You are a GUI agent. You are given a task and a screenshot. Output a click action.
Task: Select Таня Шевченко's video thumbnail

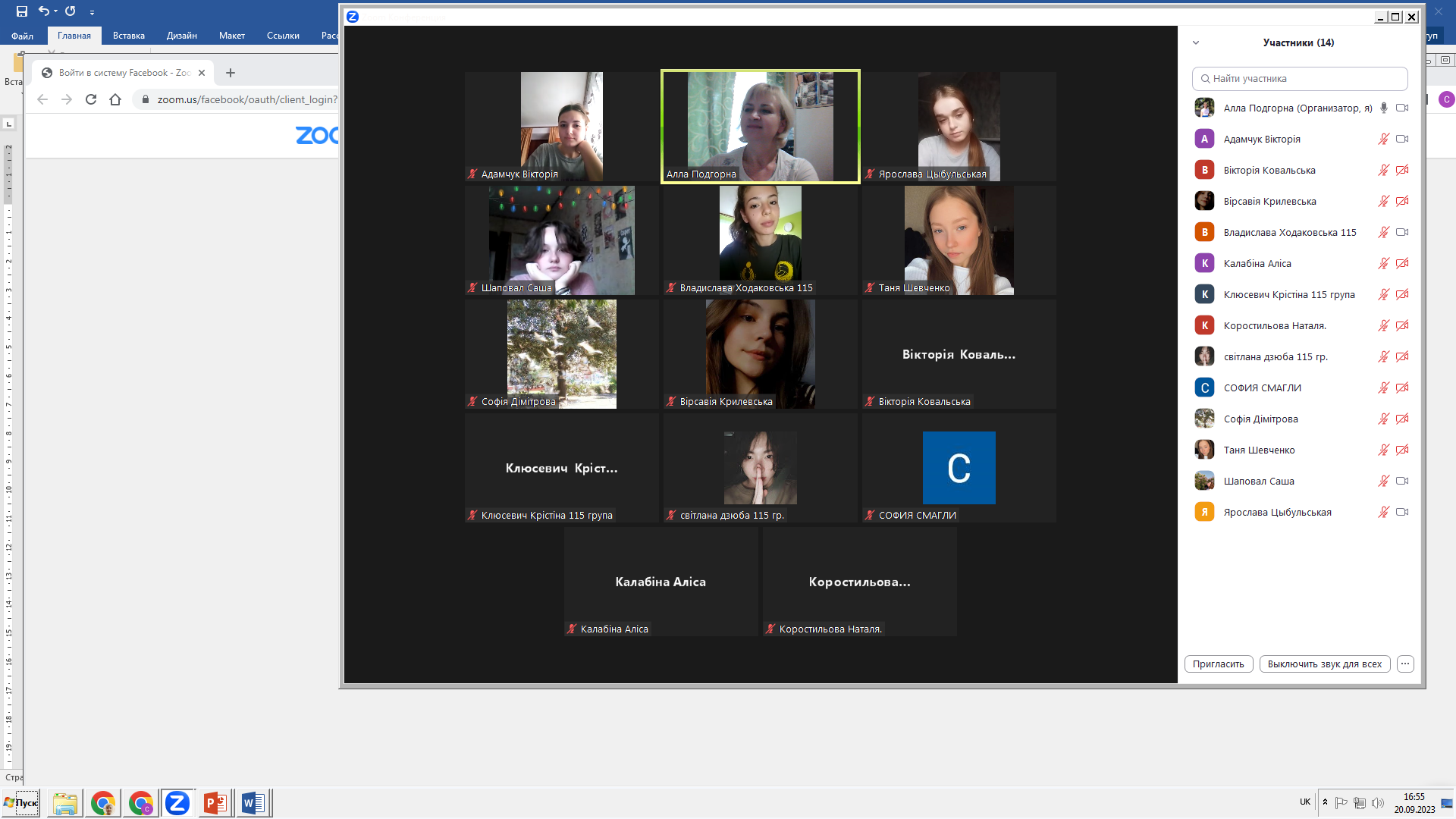[x=959, y=240]
